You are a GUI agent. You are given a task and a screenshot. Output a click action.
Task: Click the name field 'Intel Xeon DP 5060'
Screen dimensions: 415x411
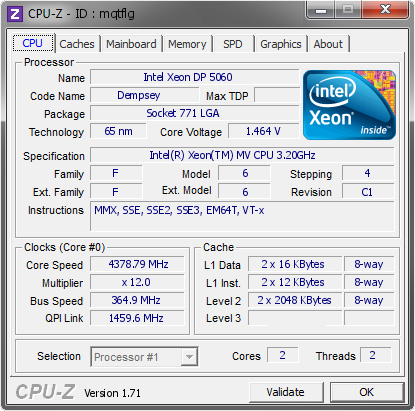click(195, 77)
